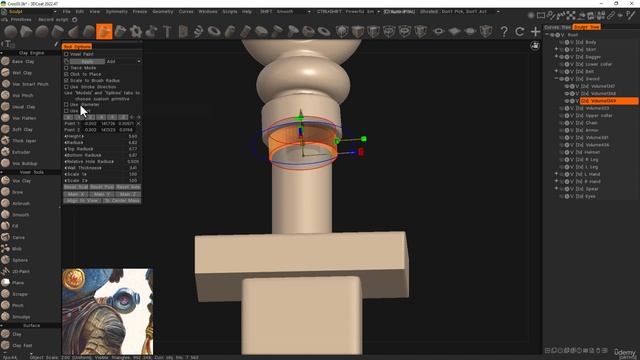Expand the Dagger tree node
640x360 pixels.
click(556, 57)
